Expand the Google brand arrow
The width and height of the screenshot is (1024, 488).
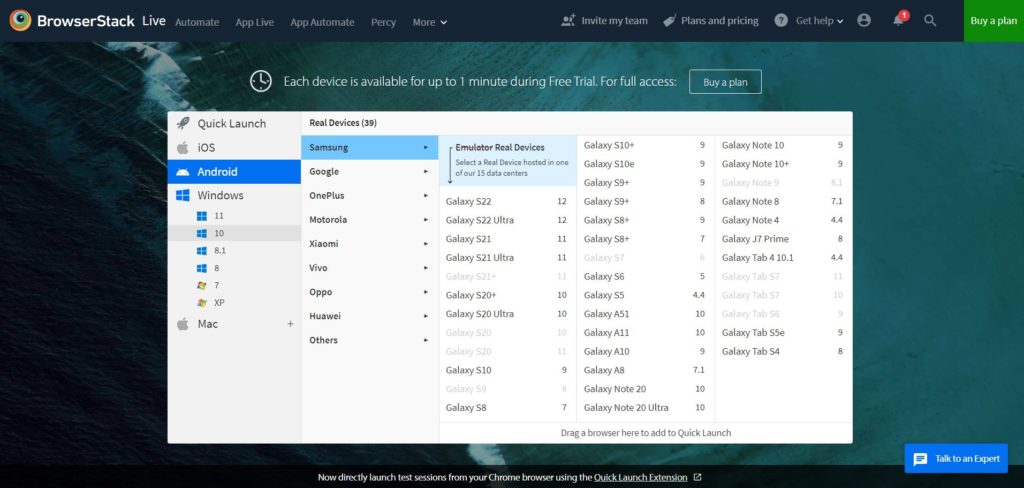[x=426, y=171]
